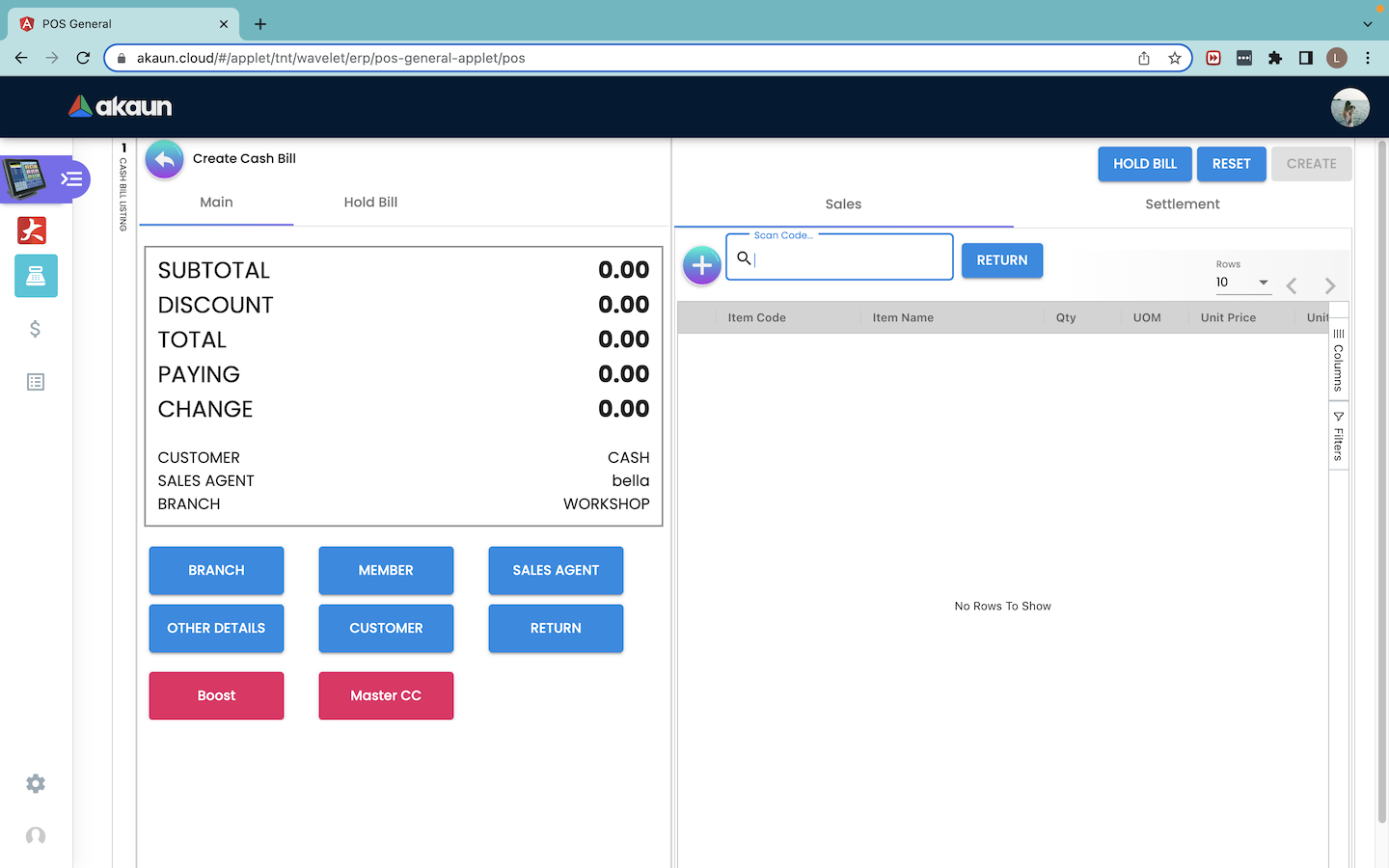Click the WORKSHOP branch value
The height and width of the screenshot is (868, 1389).
(x=607, y=504)
